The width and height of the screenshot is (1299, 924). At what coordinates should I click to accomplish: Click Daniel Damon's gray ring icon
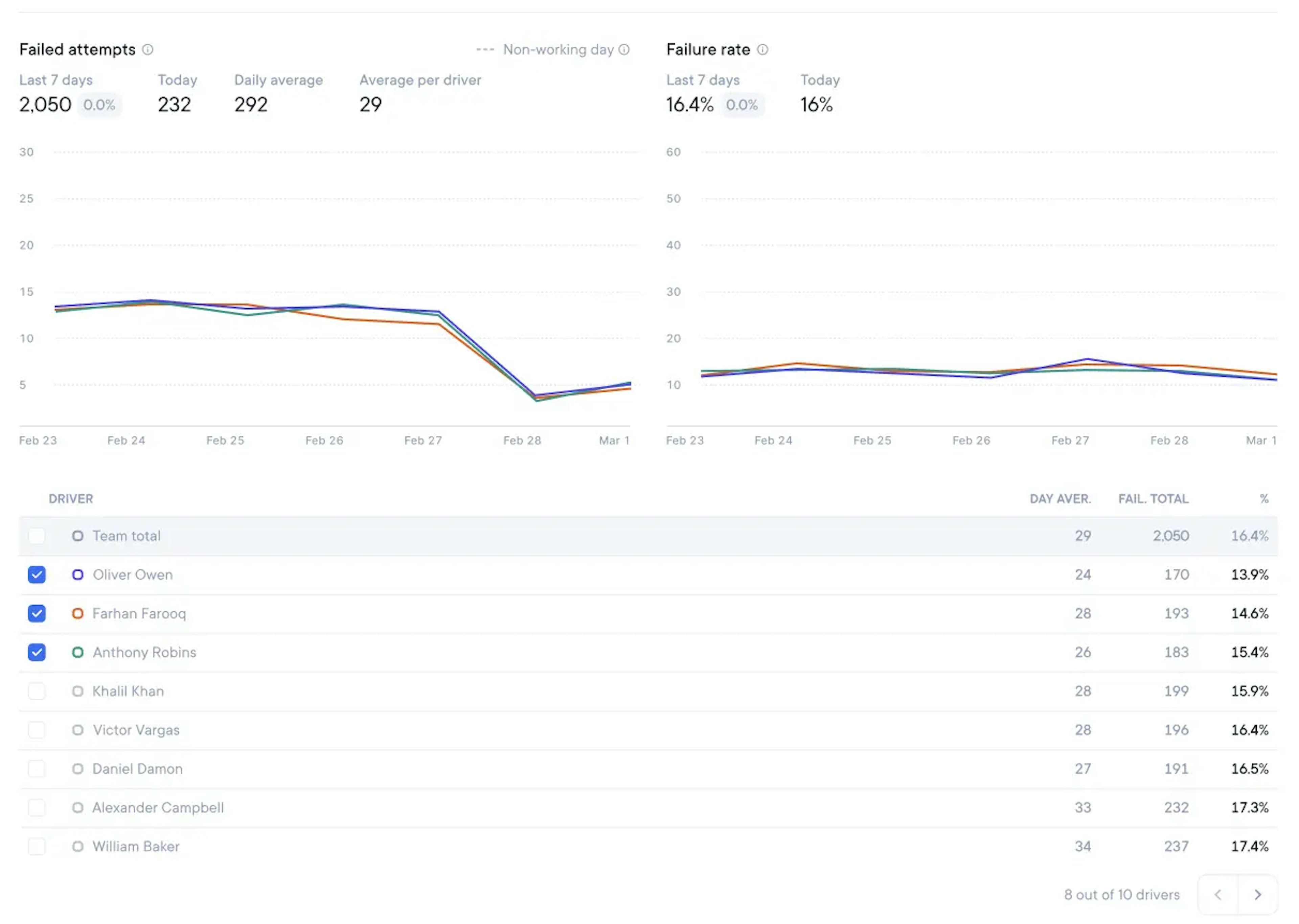coord(78,769)
